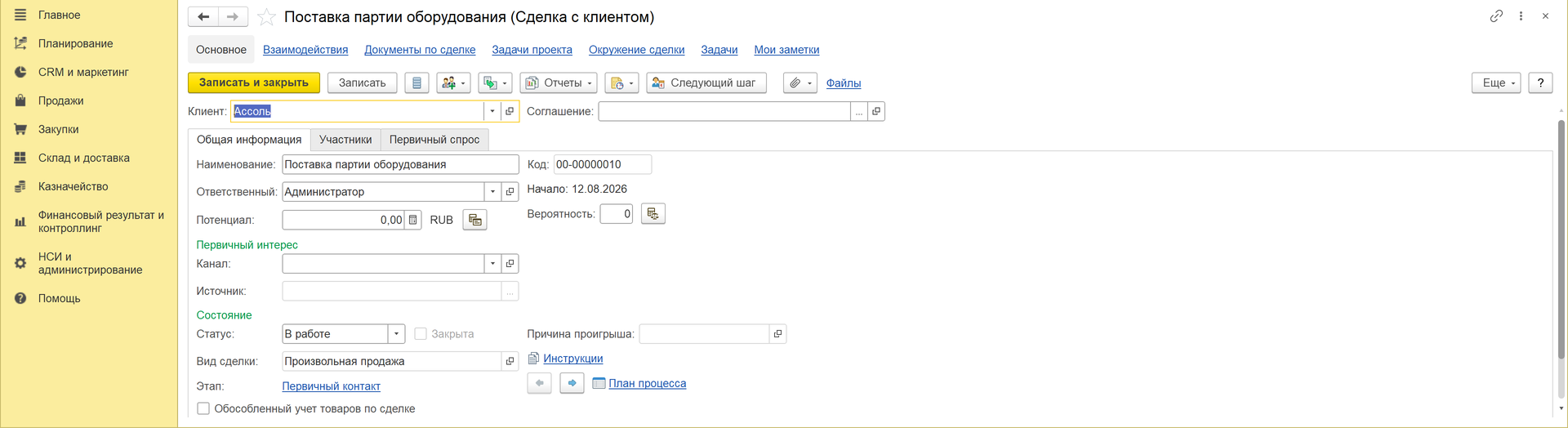Click the calculate Вероятность icon button
The image size is (1568, 428).
click(653, 214)
